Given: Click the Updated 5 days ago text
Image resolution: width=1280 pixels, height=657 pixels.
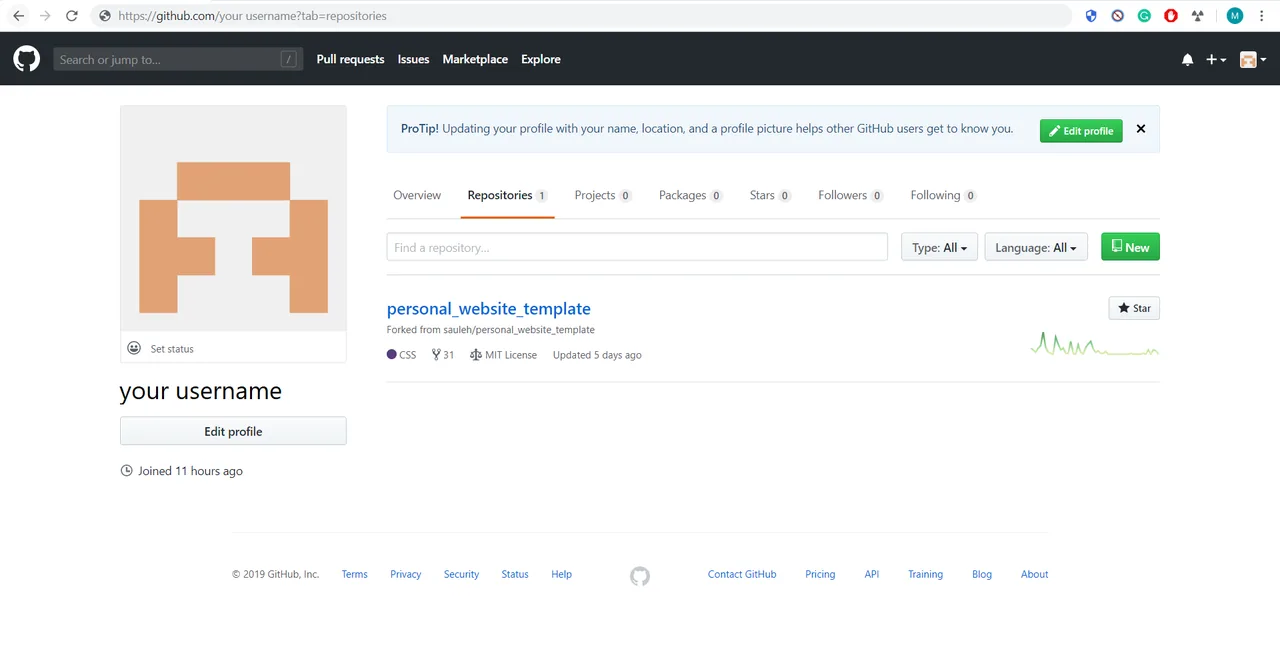Looking at the screenshot, I should pyautogui.click(x=597, y=355).
